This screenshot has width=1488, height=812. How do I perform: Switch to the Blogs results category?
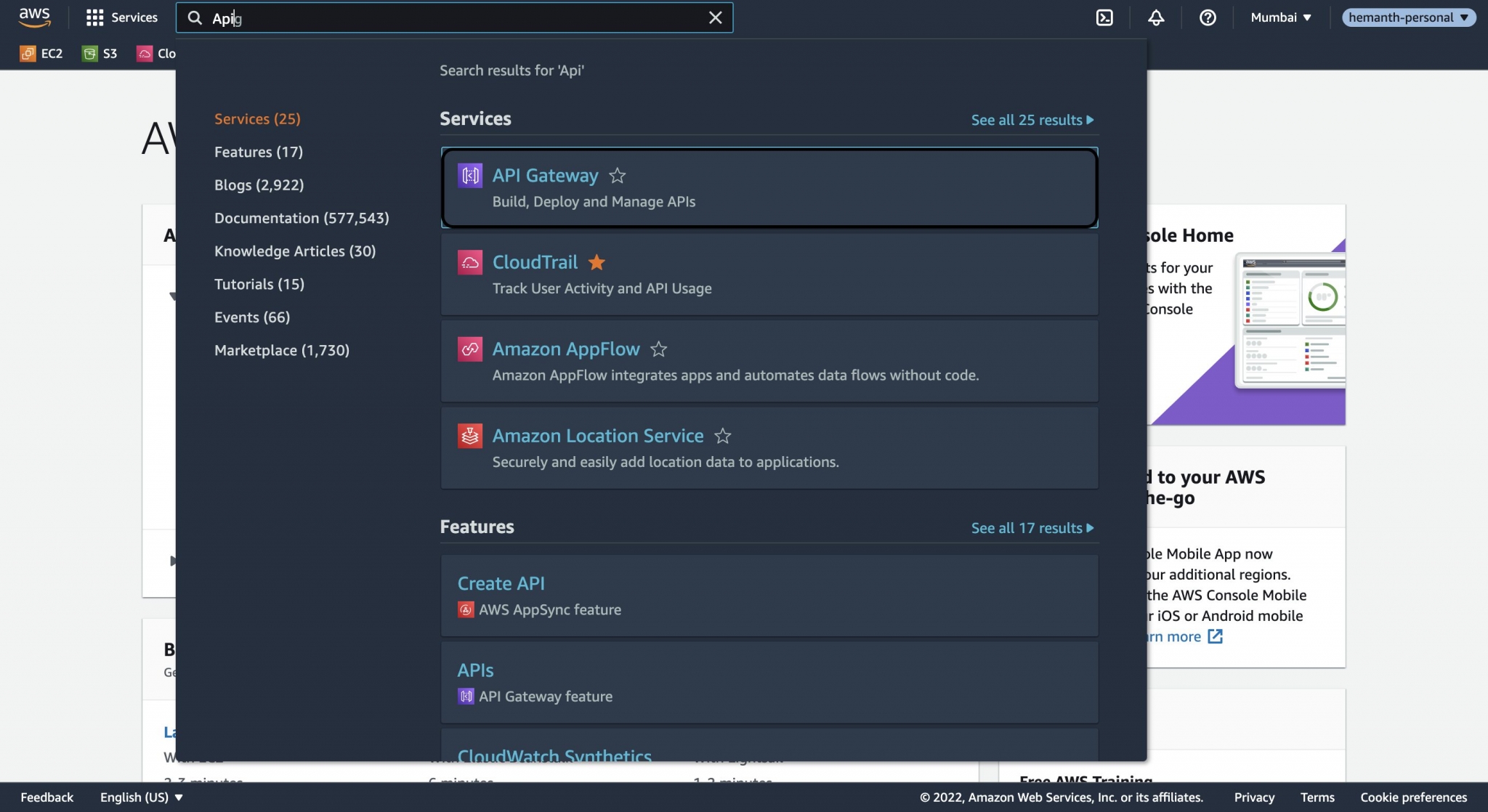point(259,184)
